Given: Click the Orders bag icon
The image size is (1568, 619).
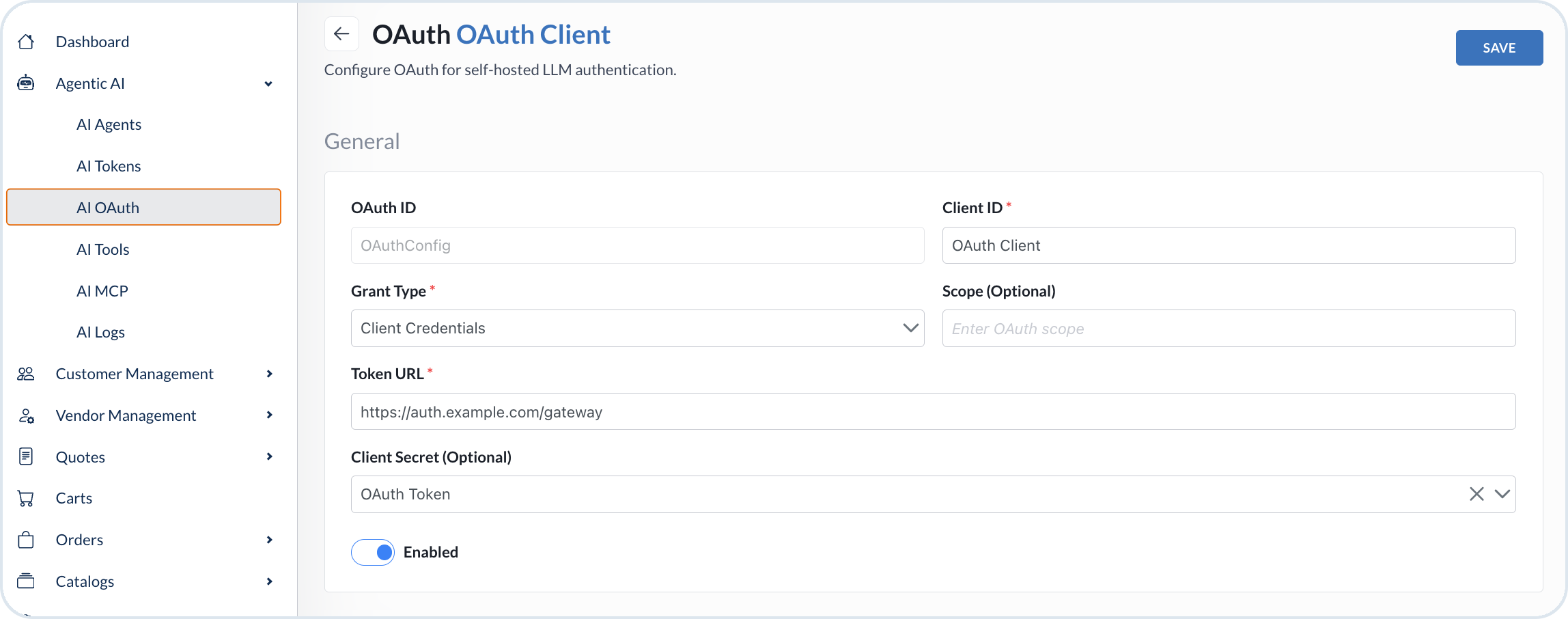Looking at the screenshot, I should 26,540.
